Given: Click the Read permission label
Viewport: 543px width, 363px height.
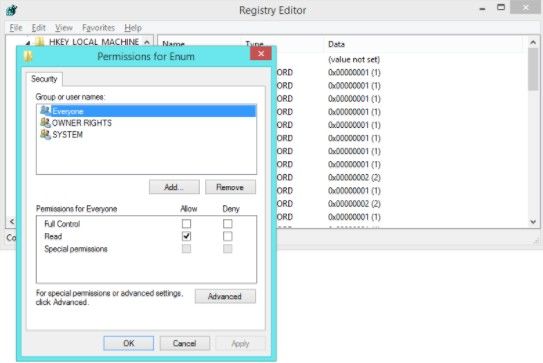Looking at the screenshot, I should 53,236.
